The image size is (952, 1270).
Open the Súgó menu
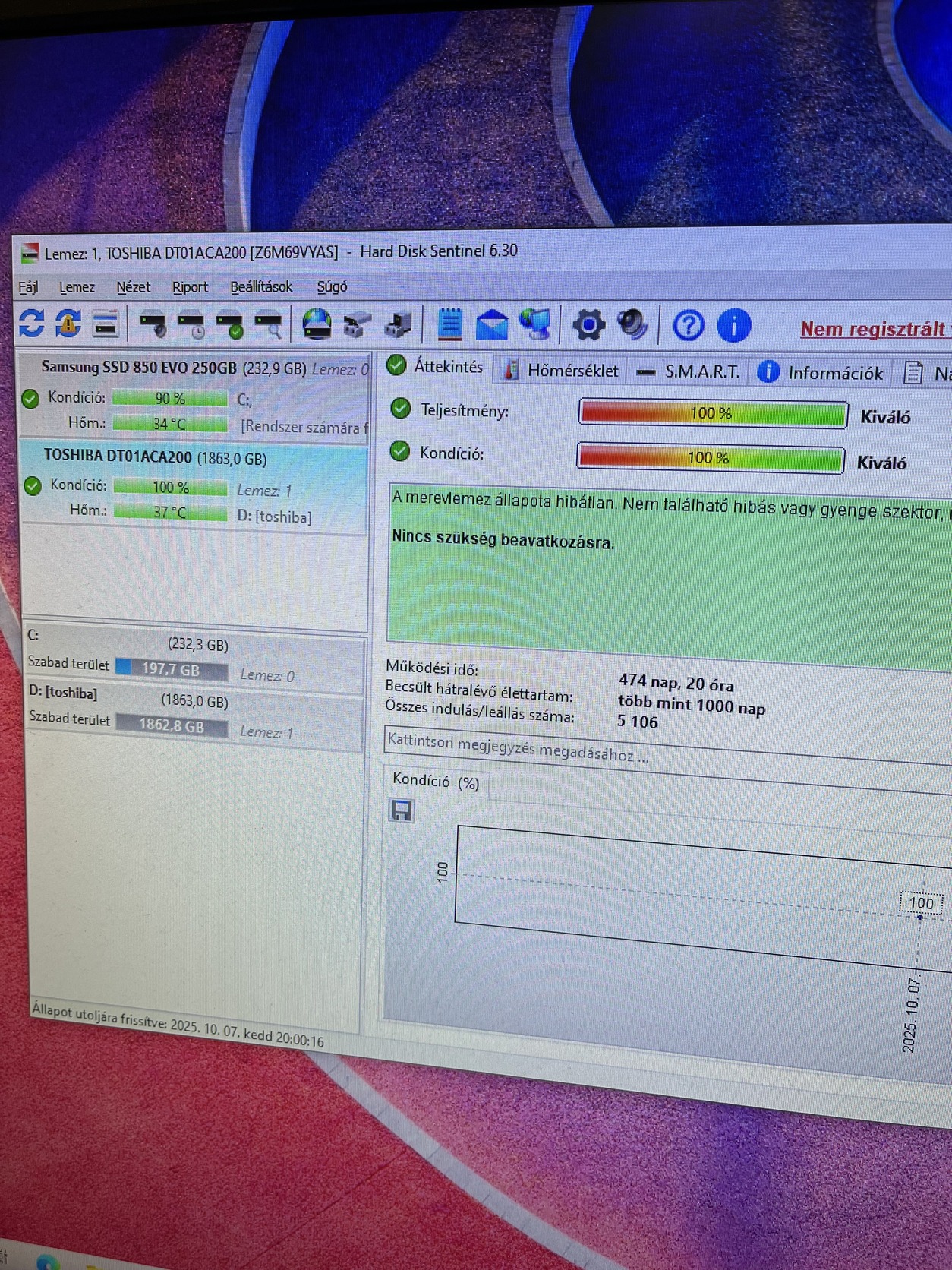[332, 287]
